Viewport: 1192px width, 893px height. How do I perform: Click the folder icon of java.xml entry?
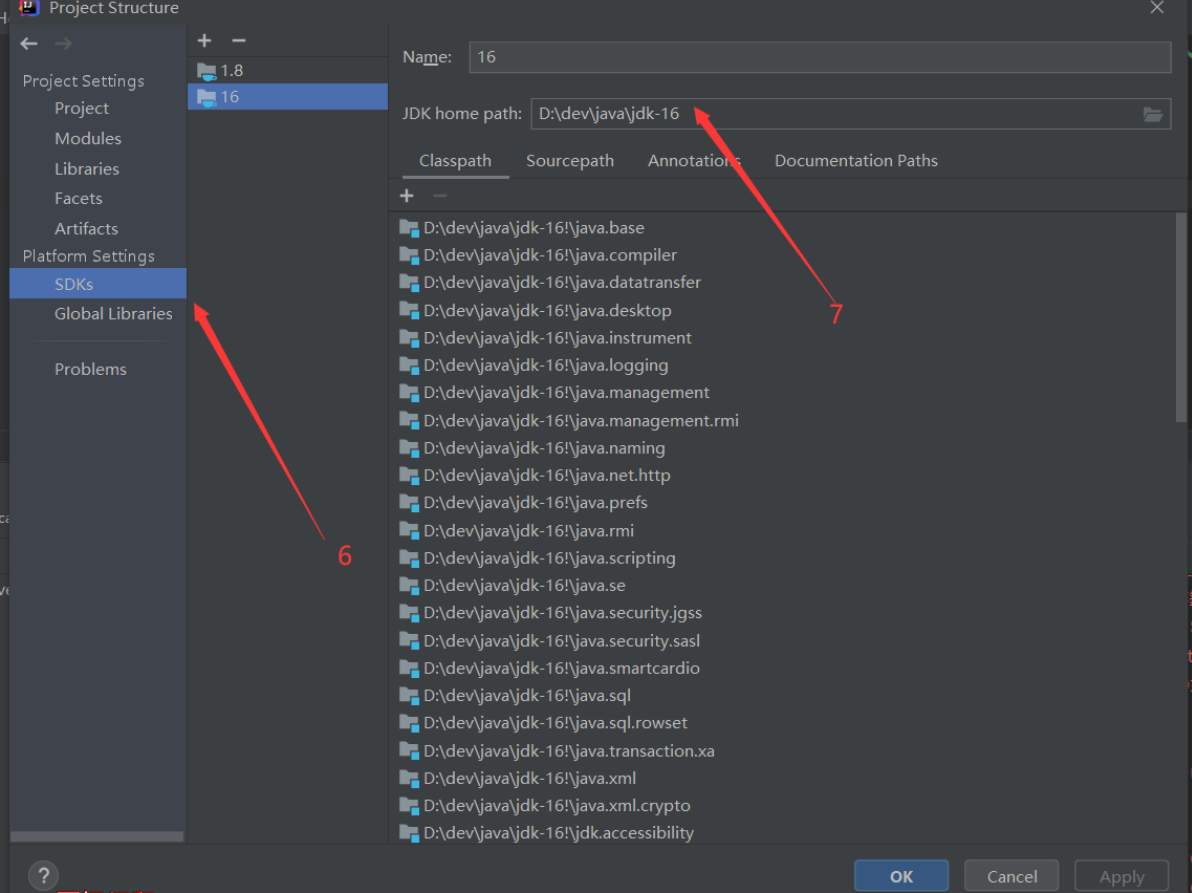[x=409, y=779]
